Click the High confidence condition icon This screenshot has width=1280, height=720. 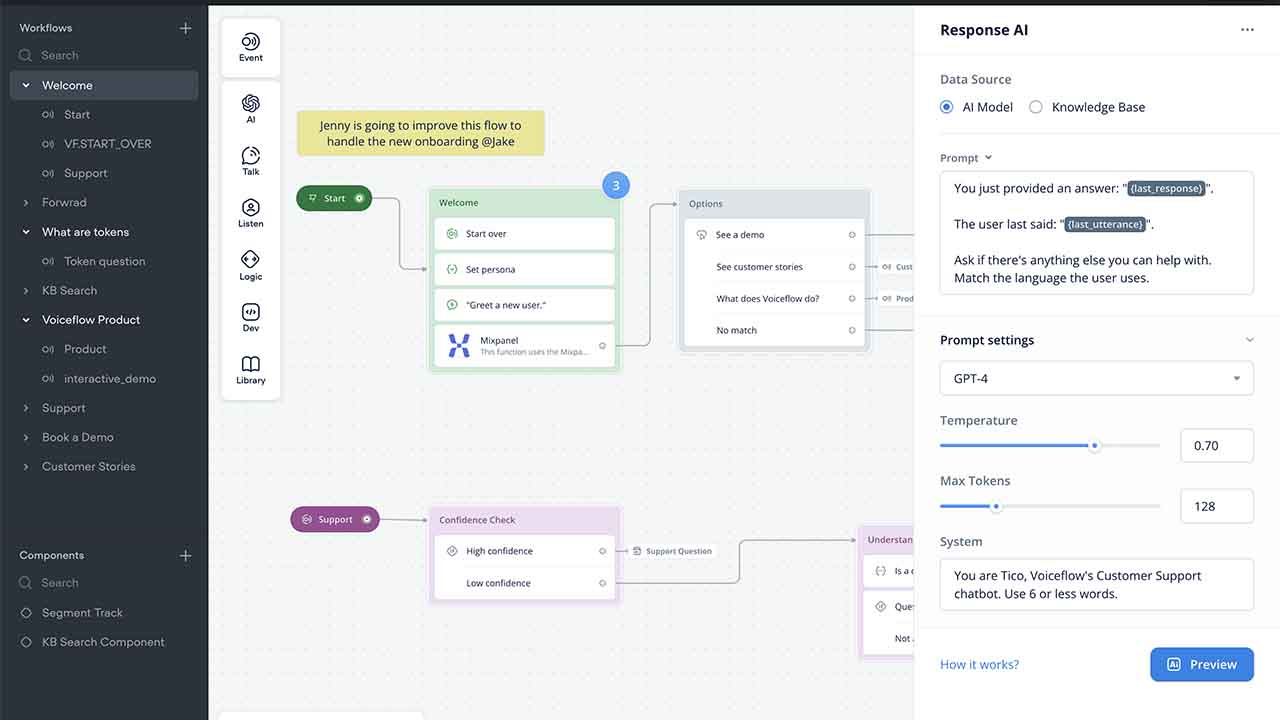click(x=452, y=551)
